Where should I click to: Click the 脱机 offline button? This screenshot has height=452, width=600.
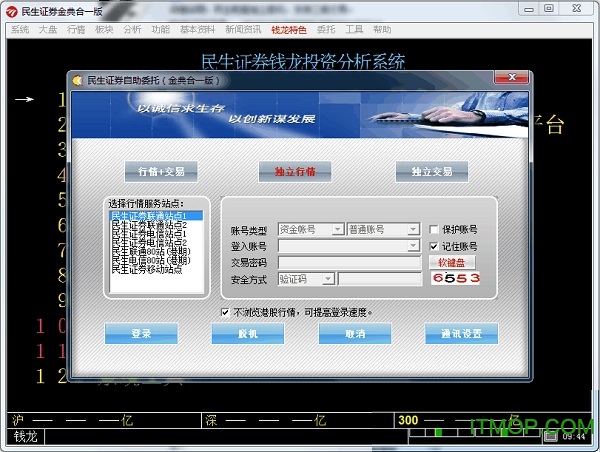click(248, 334)
